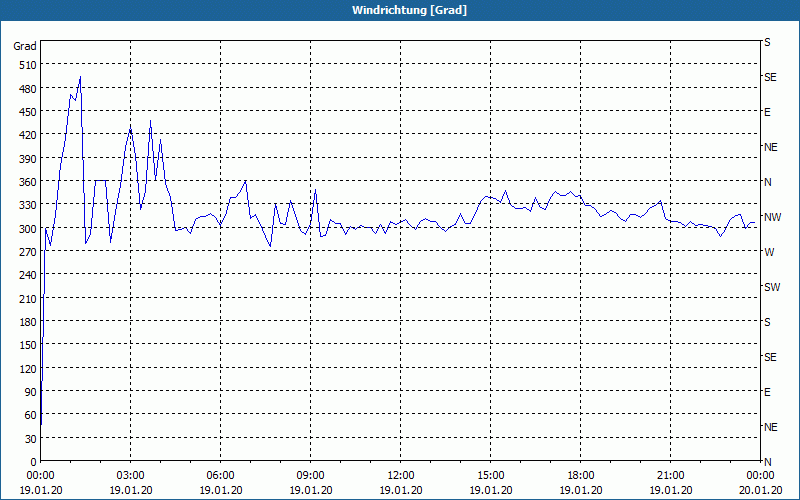Screen dimensions: 800x500
Task: Click the "20.01.20" date label
Action: point(760,490)
